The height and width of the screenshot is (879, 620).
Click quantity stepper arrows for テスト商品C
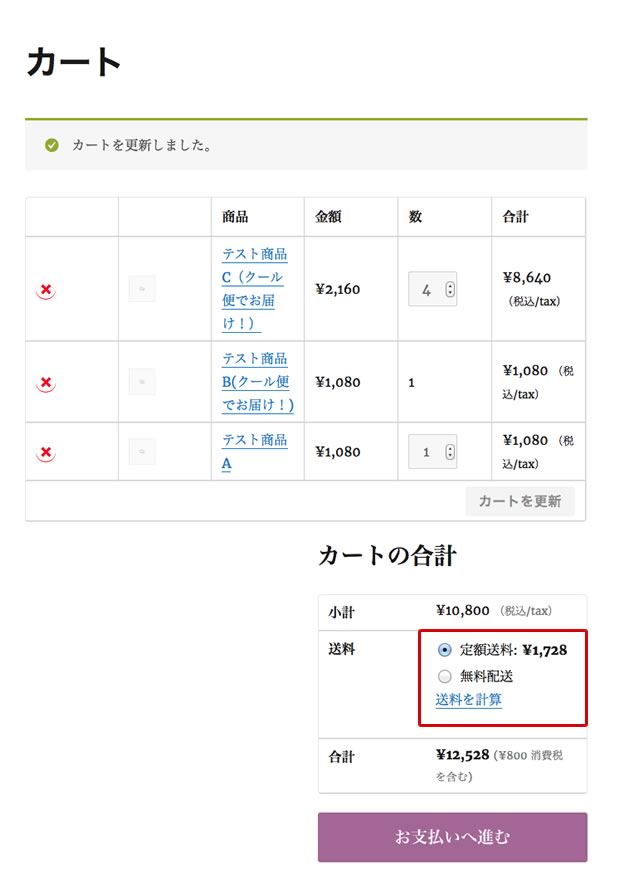click(450, 289)
